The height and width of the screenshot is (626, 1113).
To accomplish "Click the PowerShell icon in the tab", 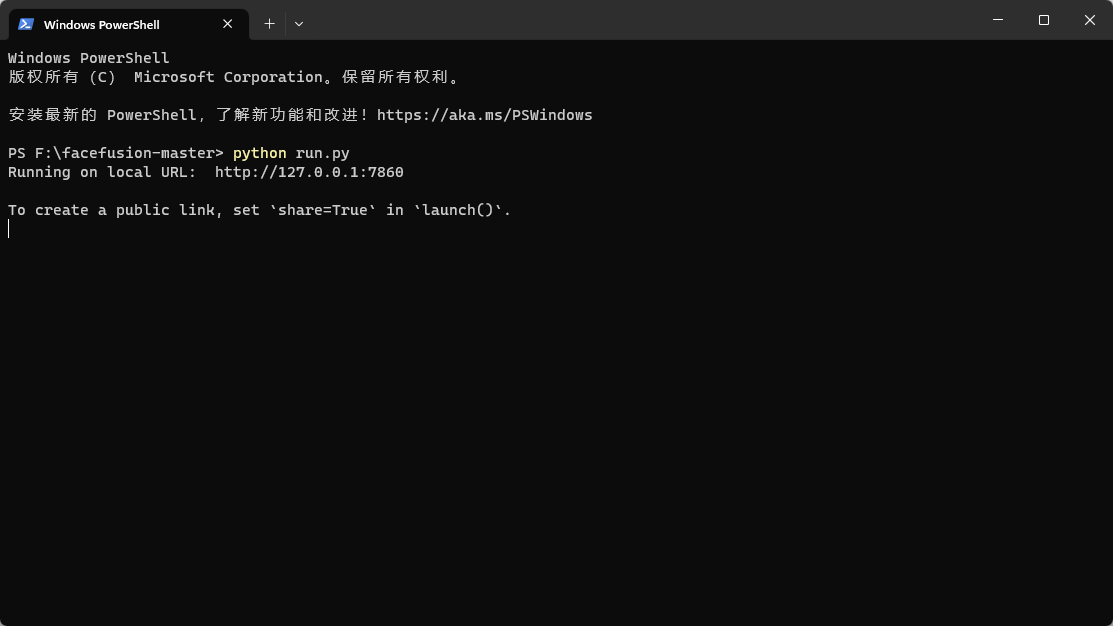I will pyautogui.click(x=26, y=24).
